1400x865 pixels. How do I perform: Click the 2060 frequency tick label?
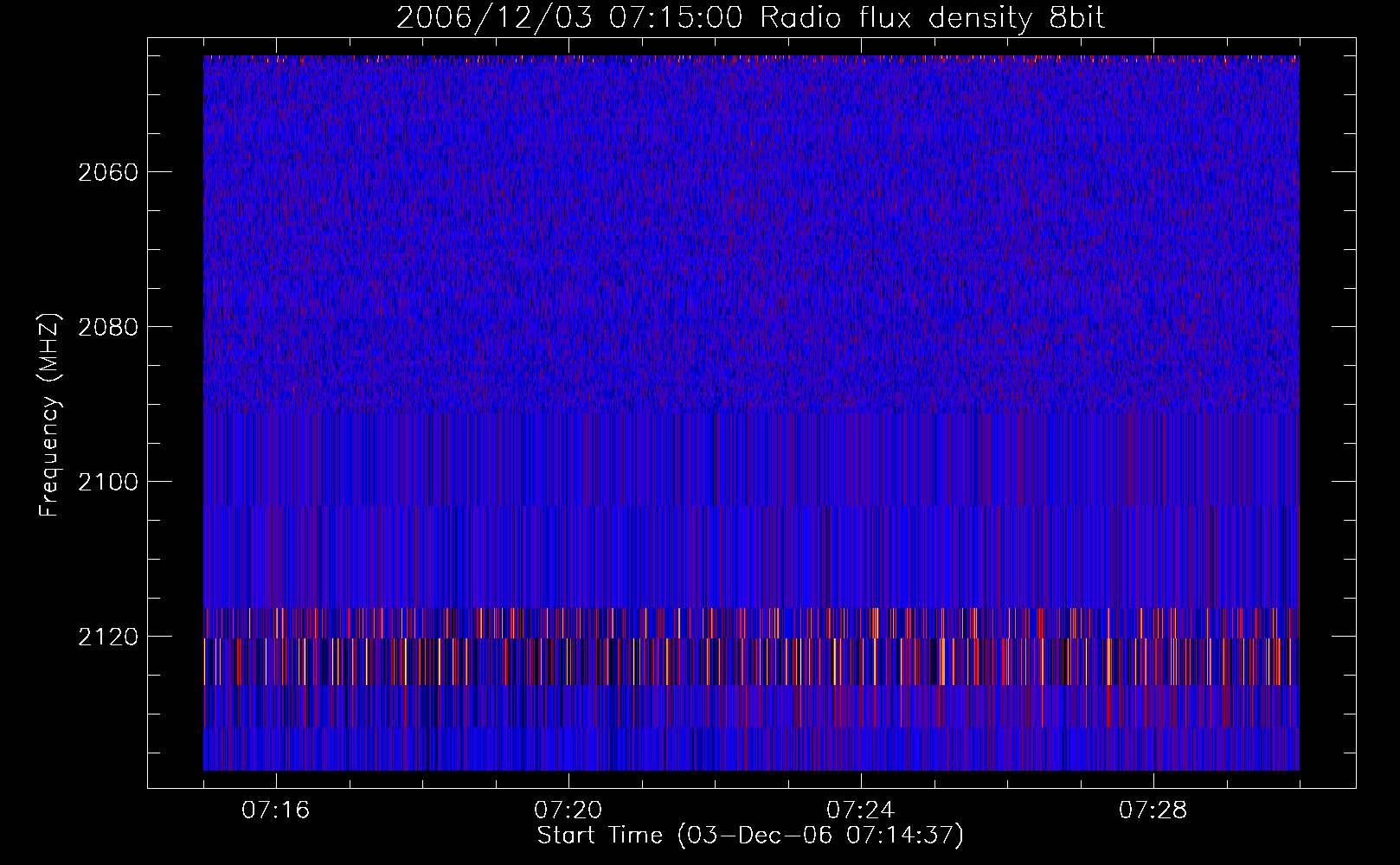click(108, 172)
